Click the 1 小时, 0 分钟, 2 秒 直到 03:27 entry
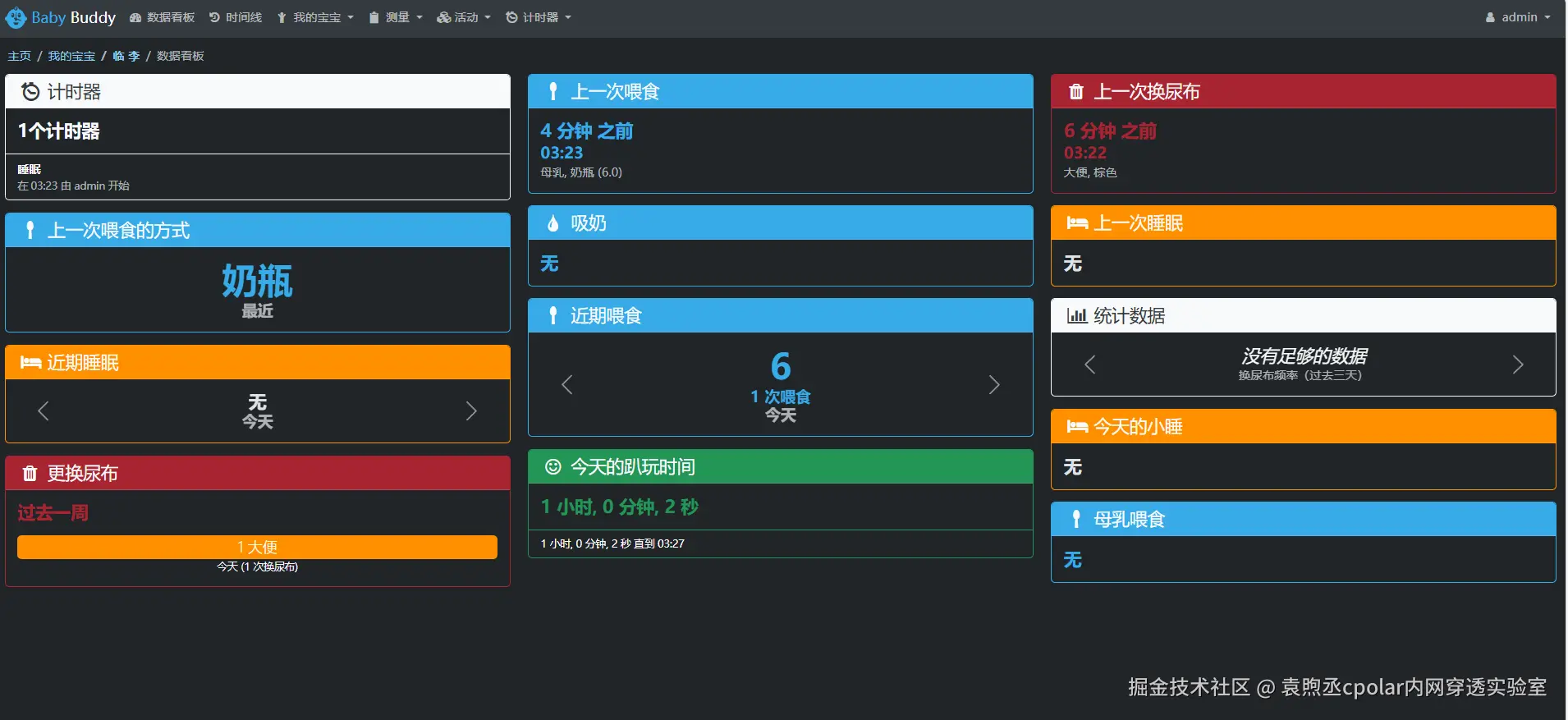 point(612,543)
